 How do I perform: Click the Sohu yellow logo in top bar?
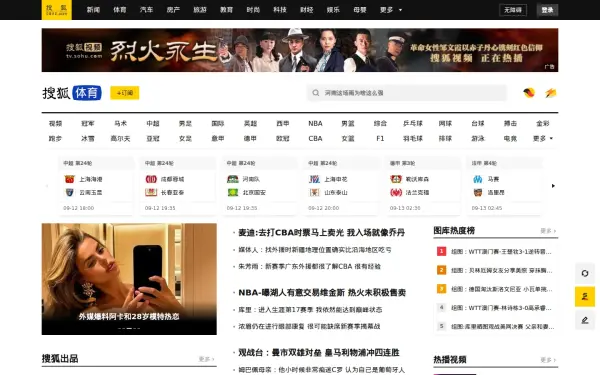point(57,10)
